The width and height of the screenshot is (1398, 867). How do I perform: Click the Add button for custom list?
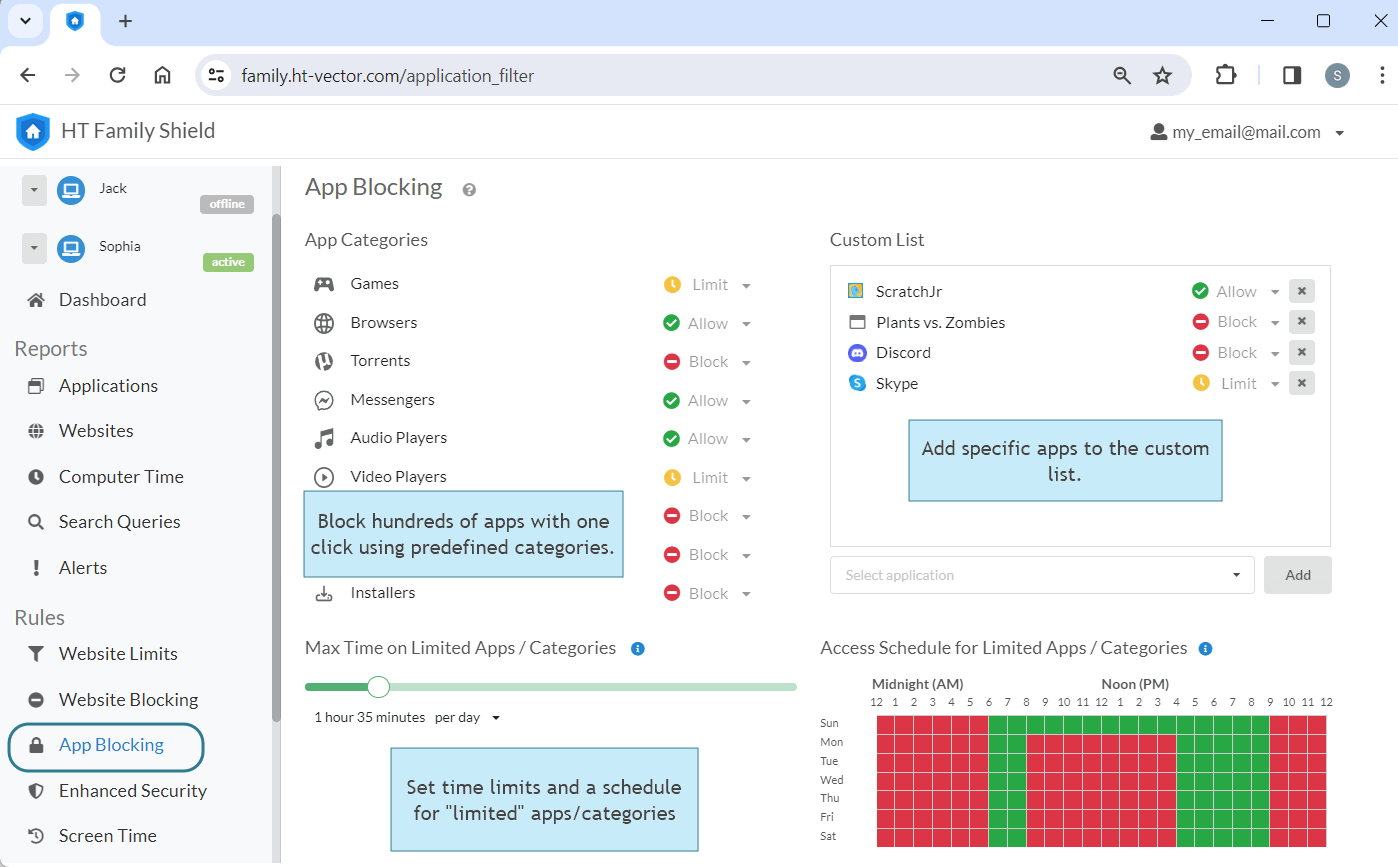[x=1297, y=575]
